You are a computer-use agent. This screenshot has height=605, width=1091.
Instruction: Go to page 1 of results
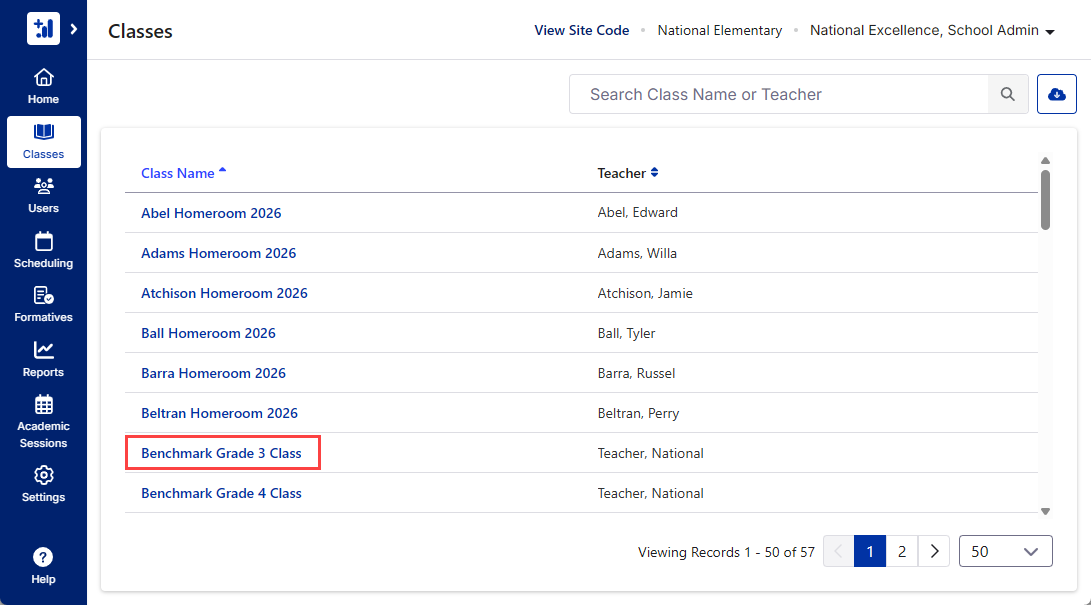tap(870, 551)
